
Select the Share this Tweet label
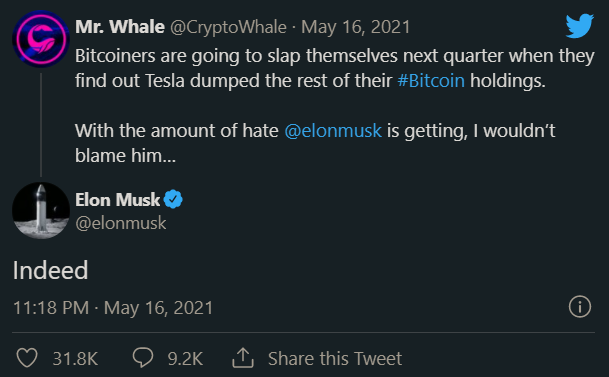(335, 358)
